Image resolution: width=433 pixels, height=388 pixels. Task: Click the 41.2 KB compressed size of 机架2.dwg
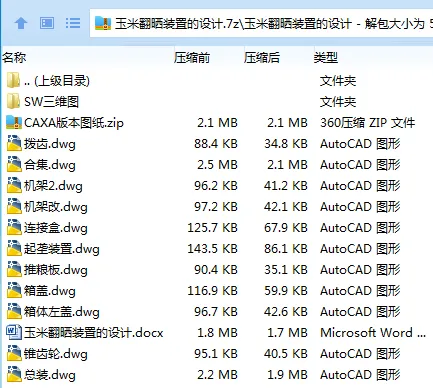(x=286, y=186)
